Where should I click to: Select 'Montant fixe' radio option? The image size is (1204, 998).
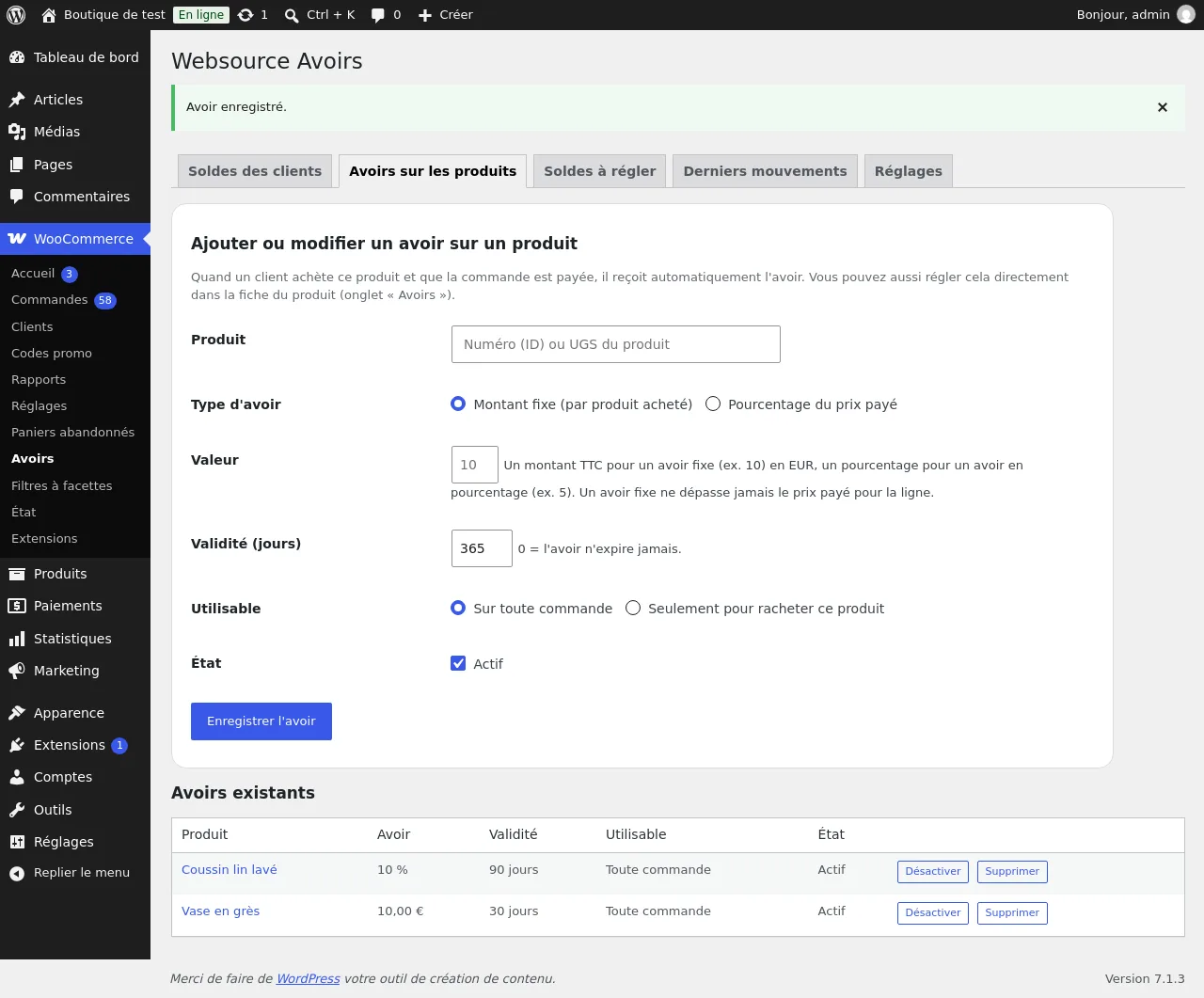[x=458, y=404]
